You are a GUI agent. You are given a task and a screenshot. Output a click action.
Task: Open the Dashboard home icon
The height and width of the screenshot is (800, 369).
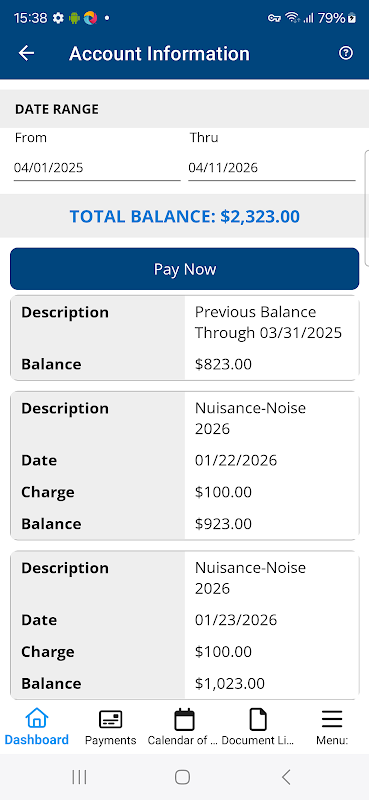(x=37, y=719)
